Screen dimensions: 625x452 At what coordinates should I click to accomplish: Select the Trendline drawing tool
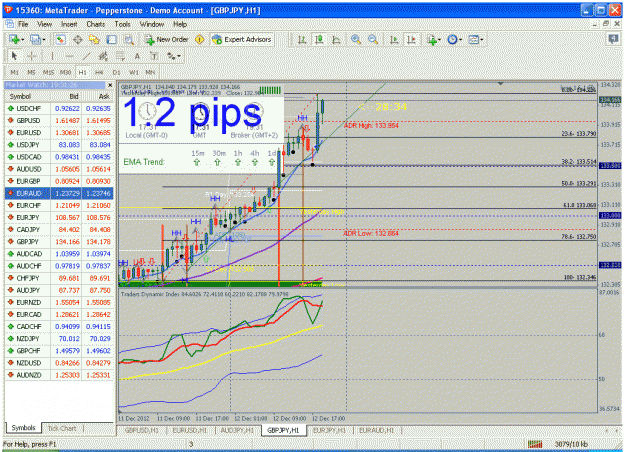click(86, 56)
